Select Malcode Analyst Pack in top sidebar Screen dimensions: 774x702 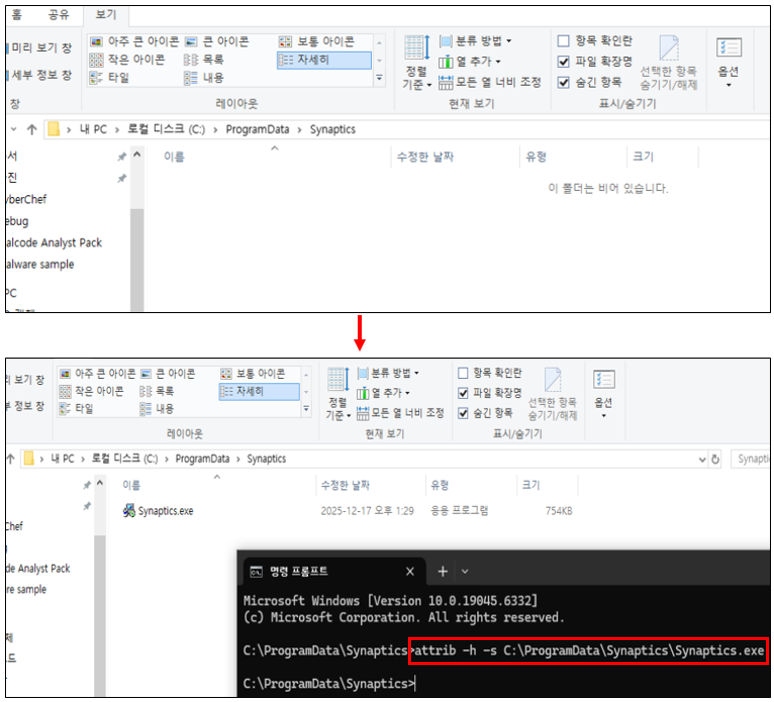coord(53,243)
